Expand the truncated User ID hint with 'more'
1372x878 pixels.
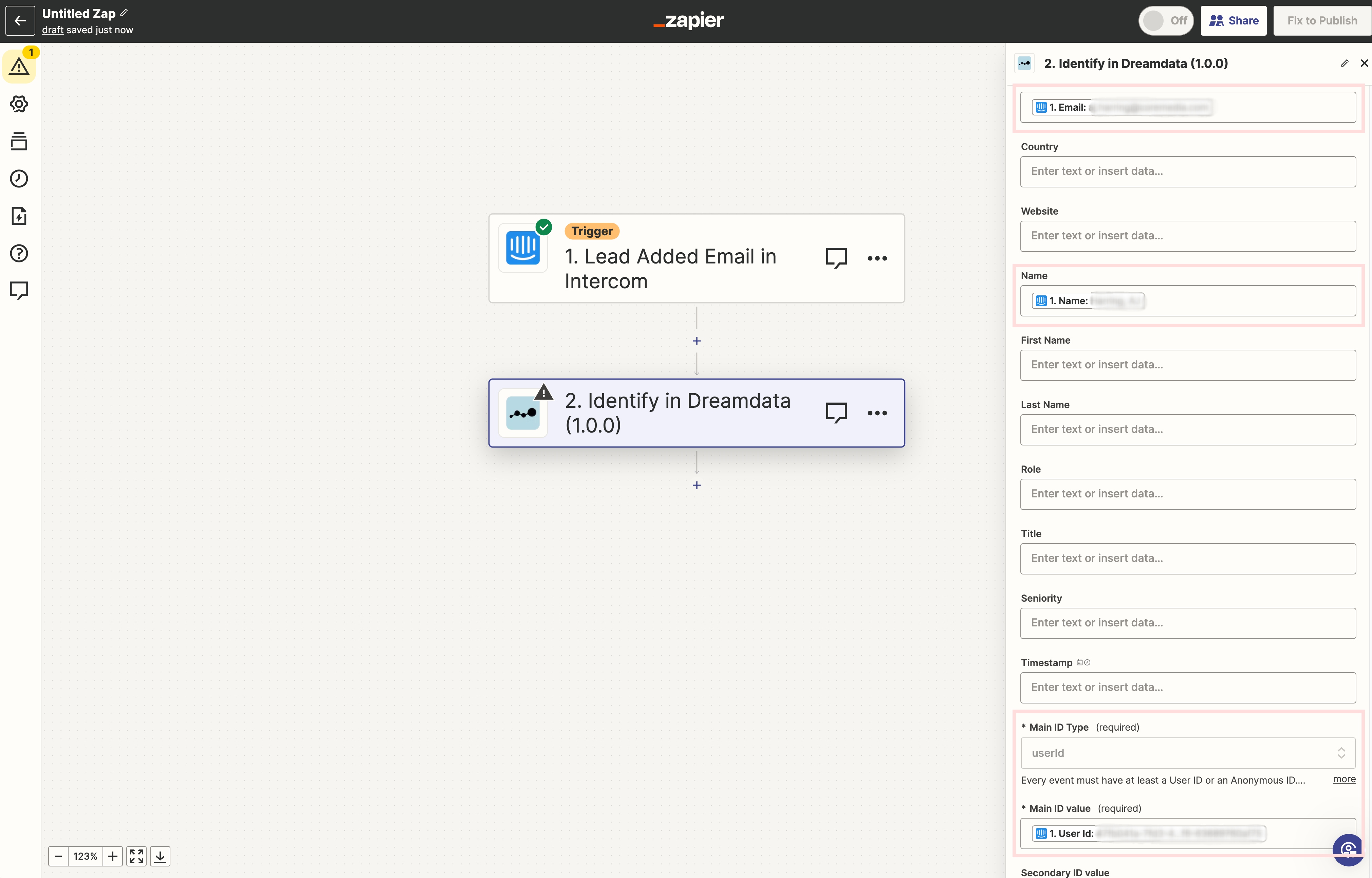[1344, 779]
